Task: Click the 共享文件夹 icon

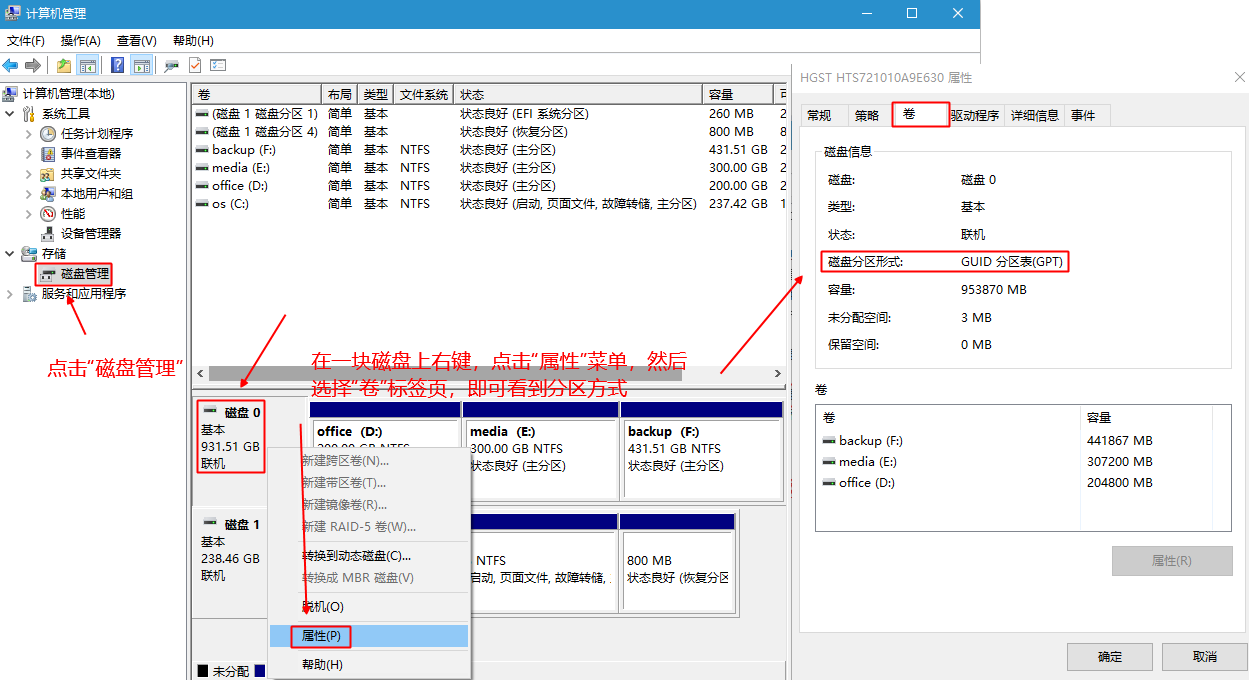Action: (48, 174)
